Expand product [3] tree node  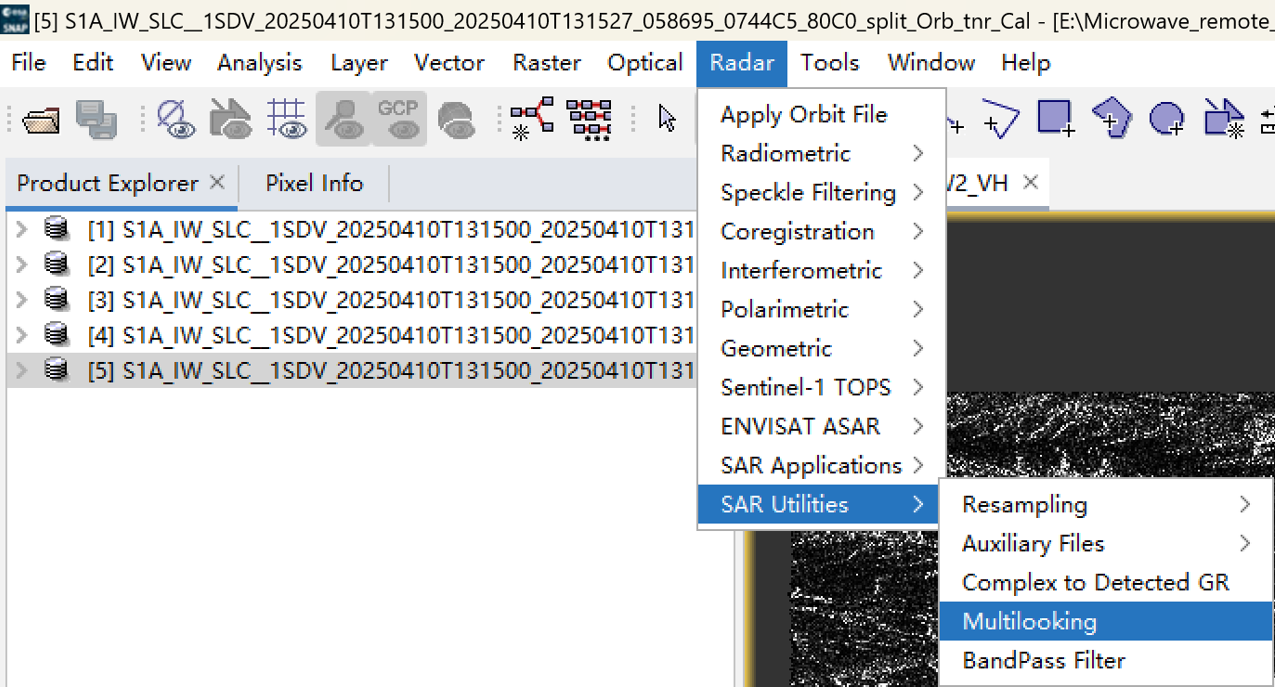[x=22, y=300]
